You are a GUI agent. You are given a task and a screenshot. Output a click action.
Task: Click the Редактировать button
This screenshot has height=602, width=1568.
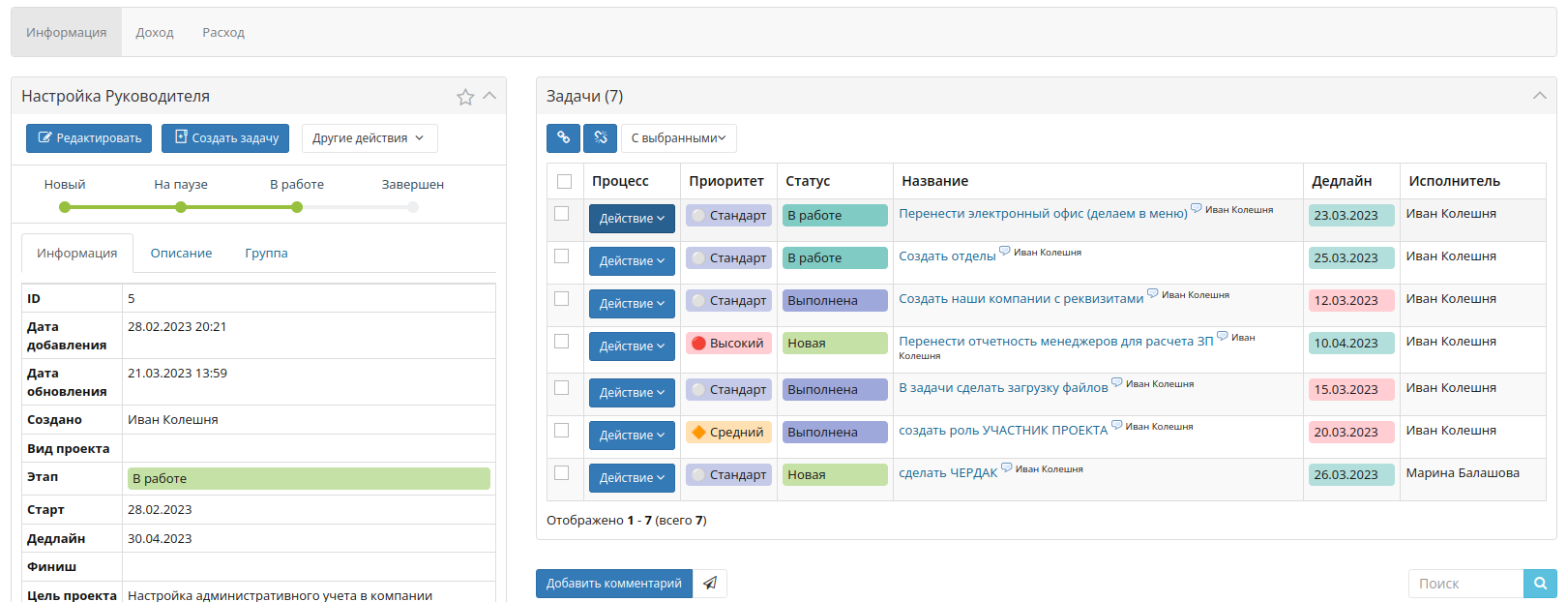89,138
